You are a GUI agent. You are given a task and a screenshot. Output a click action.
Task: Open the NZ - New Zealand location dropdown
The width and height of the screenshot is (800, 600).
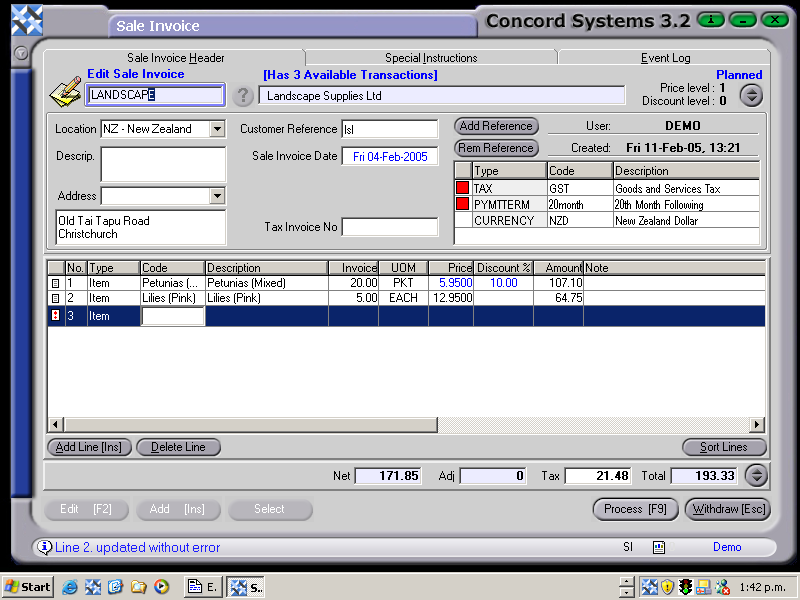click(218, 128)
